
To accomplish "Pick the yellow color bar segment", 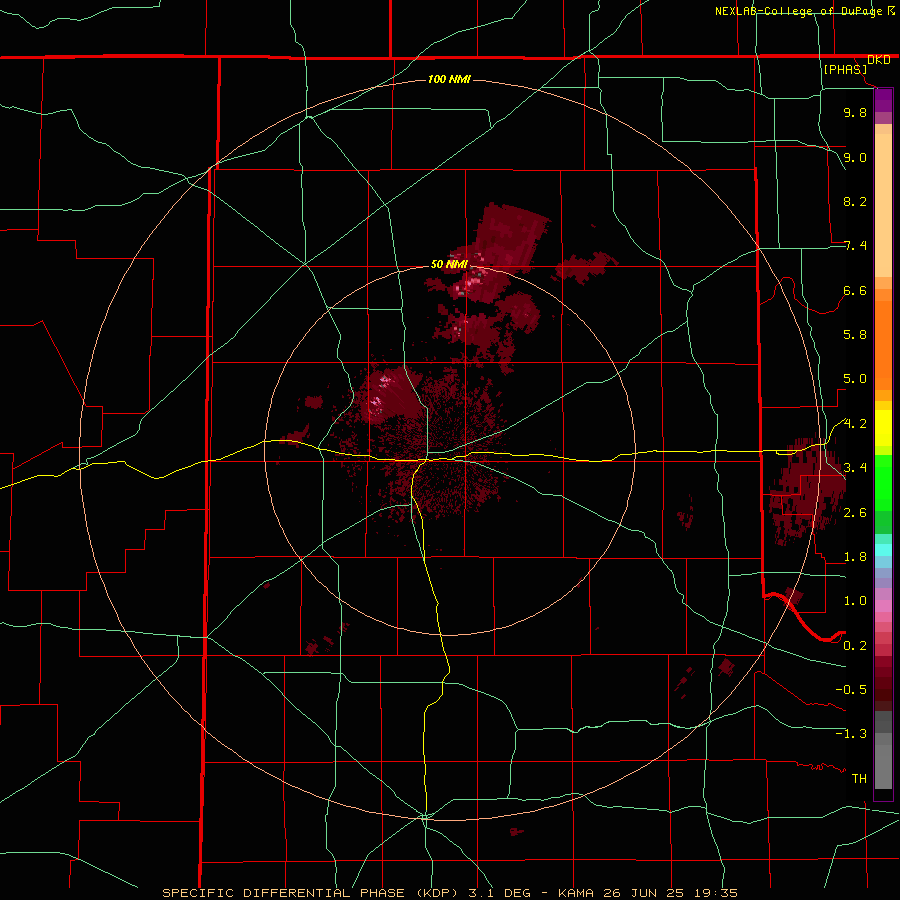I will pyautogui.click(x=883, y=428).
